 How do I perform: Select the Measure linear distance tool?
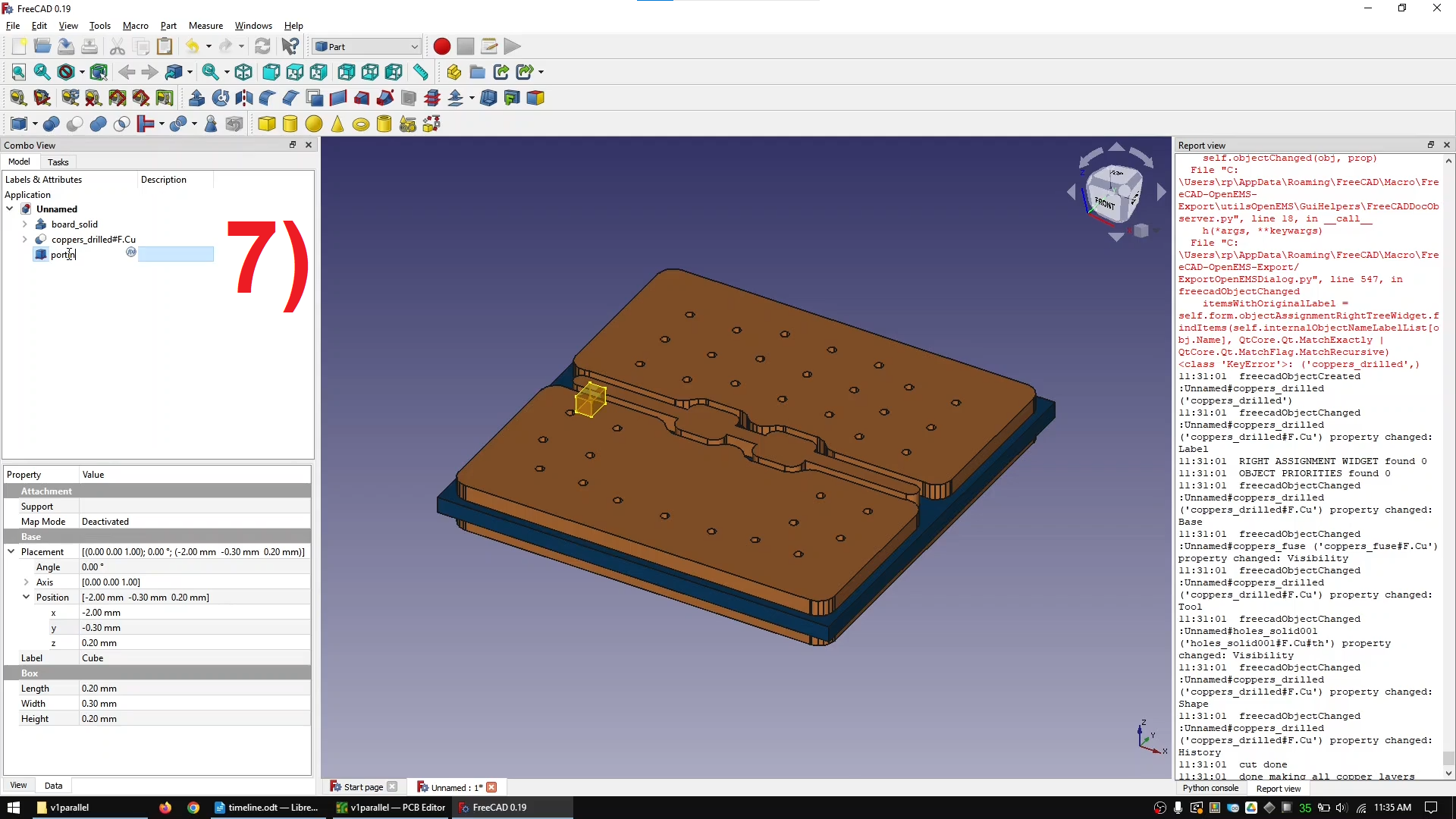tap(422, 72)
